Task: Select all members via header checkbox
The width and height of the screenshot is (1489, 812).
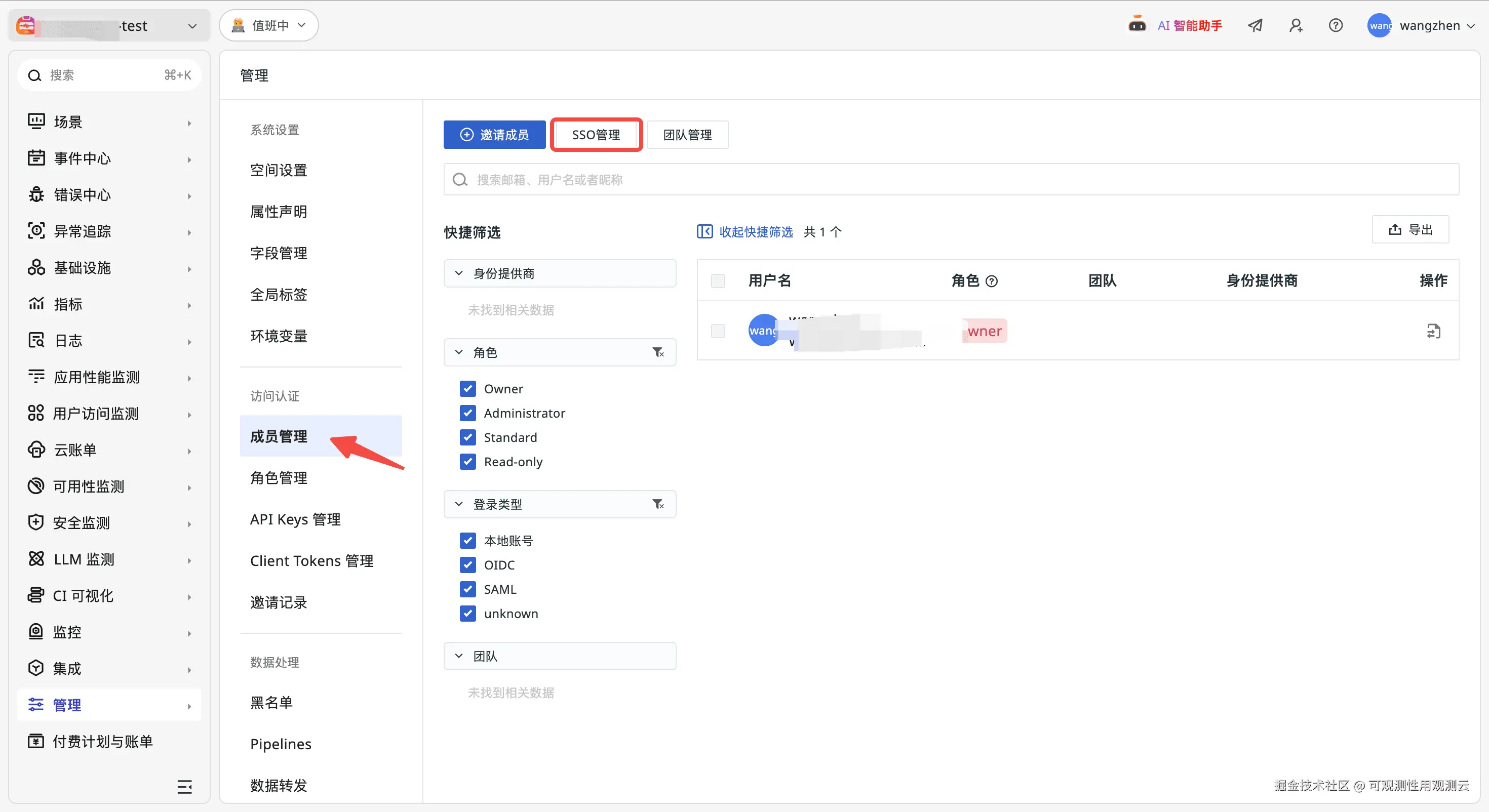Action: [718, 281]
